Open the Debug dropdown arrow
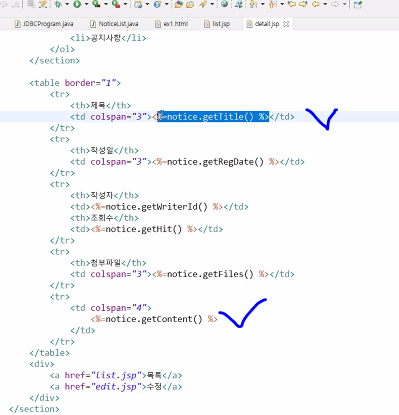This screenshot has height=415, width=399. tap(67, 4)
